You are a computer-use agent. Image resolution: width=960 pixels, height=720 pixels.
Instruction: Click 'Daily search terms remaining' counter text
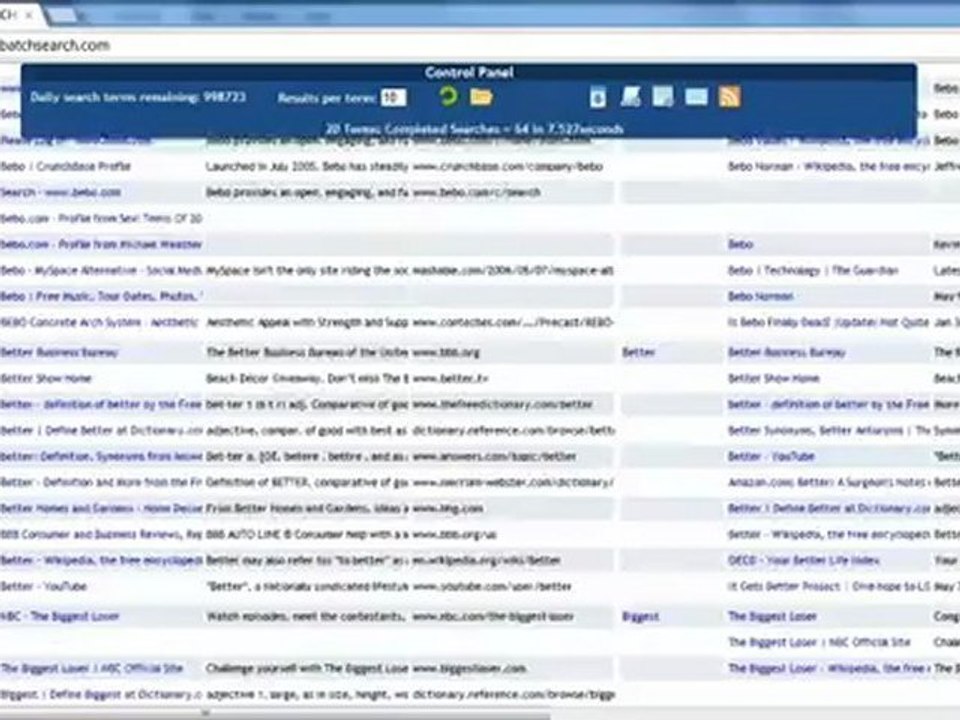(x=138, y=97)
